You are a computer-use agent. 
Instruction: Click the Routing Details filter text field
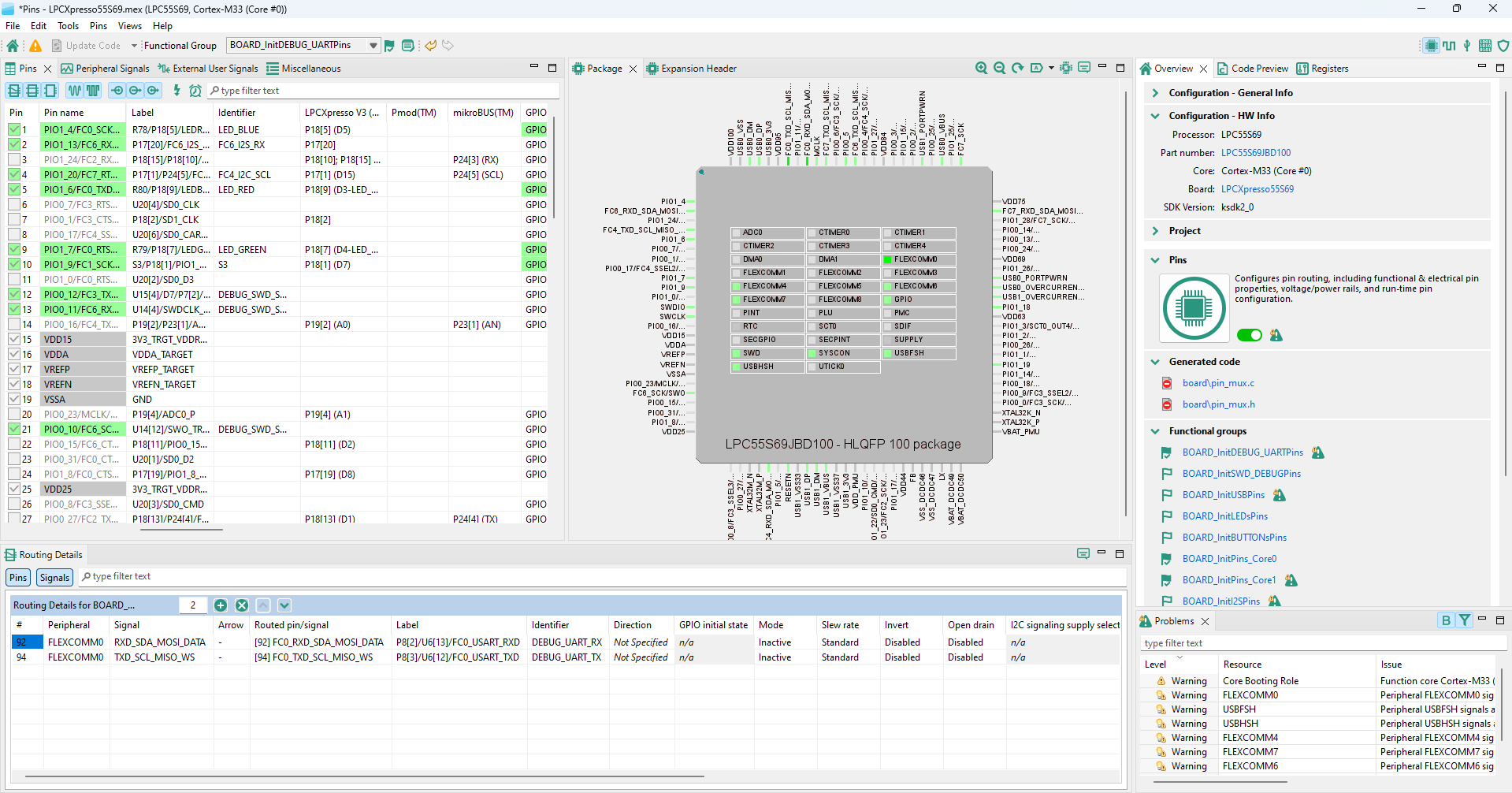(x=603, y=577)
